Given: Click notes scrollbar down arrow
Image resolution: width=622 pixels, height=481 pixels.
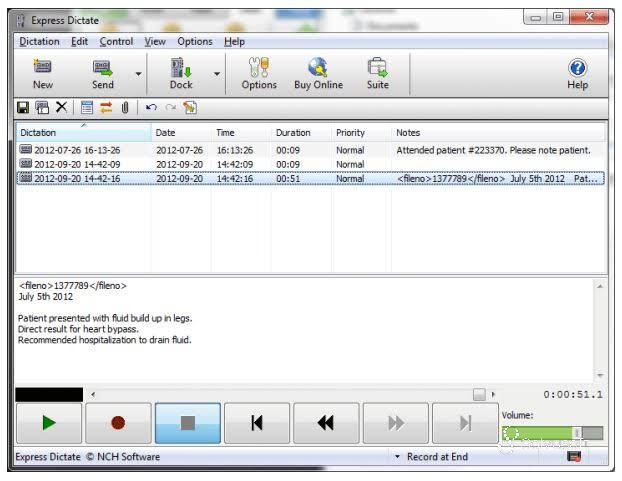Looking at the screenshot, I should click(600, 375).
